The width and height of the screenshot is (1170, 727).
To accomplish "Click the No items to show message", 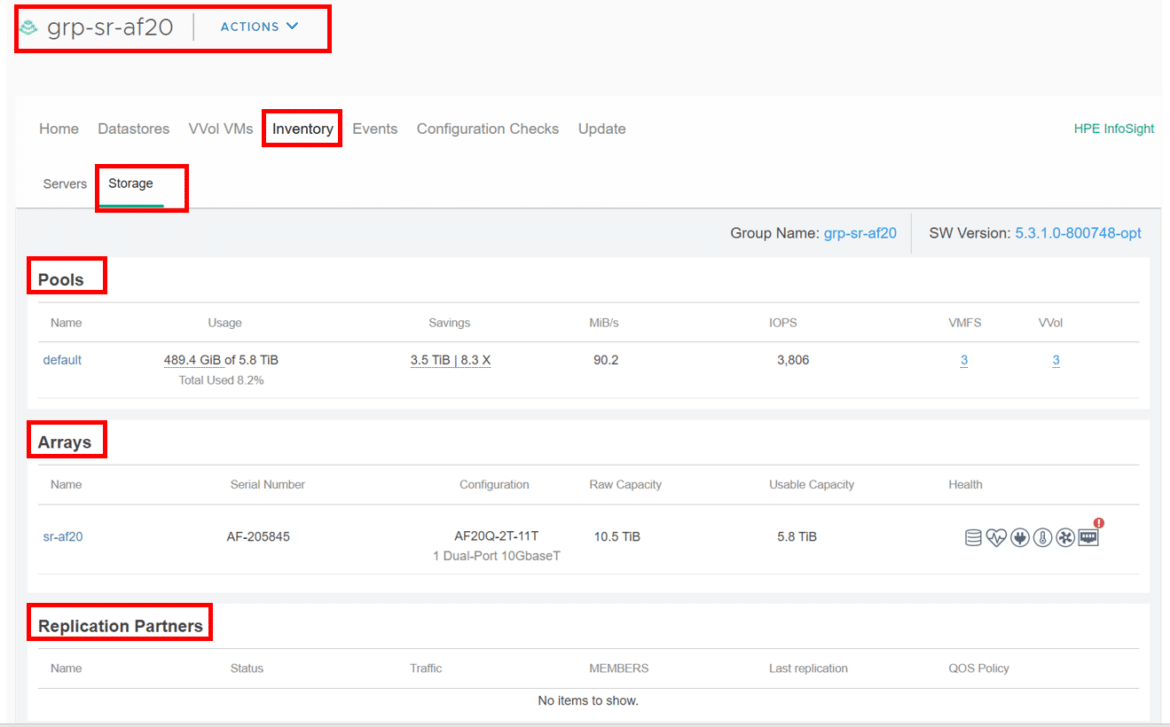I will pyautogui.click(x=588, y=700).
